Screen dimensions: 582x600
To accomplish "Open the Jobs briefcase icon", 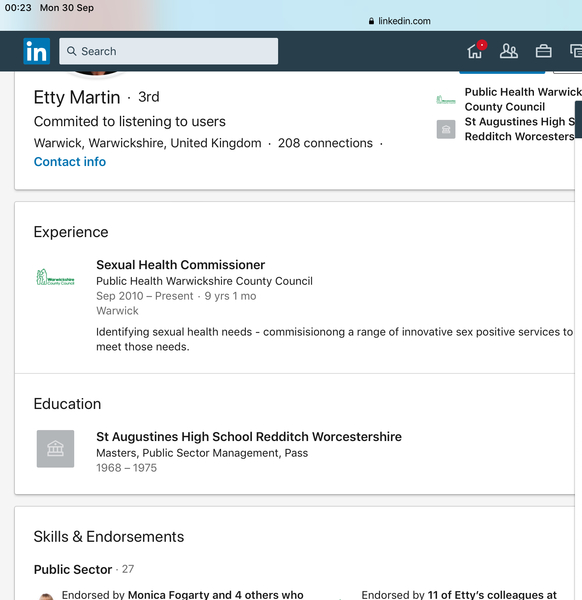I will tap(543, 51).
